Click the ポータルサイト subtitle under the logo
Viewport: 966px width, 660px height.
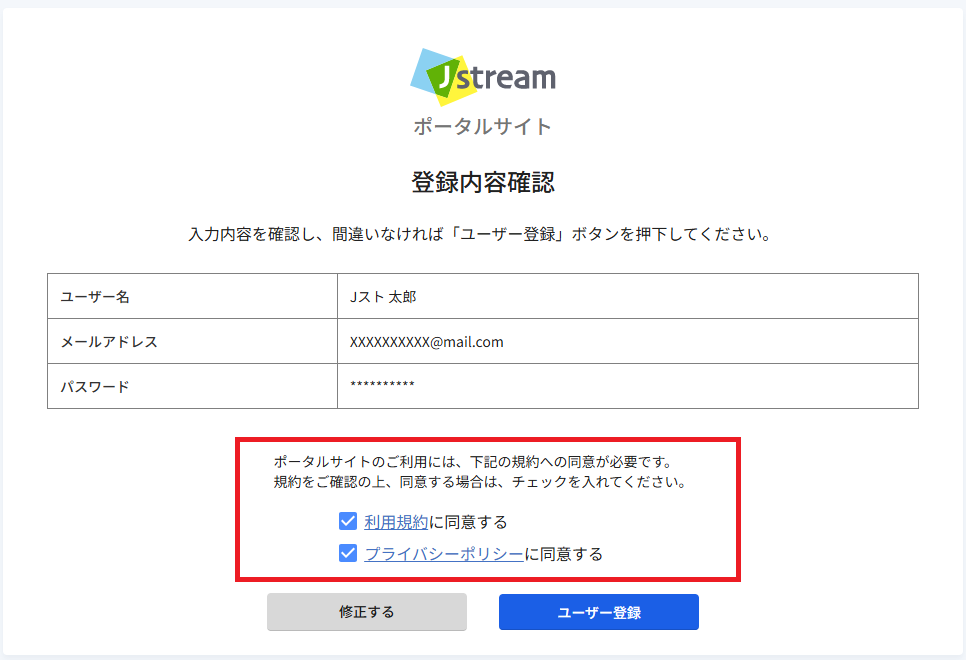(483, 127)
